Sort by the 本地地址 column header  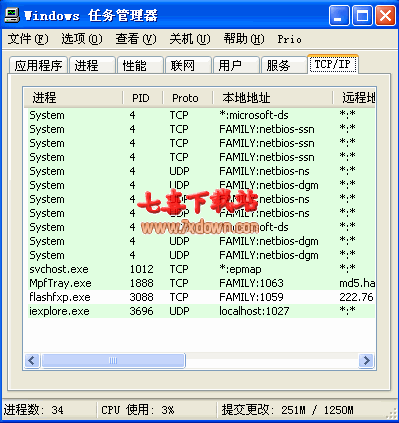(273, 98)
